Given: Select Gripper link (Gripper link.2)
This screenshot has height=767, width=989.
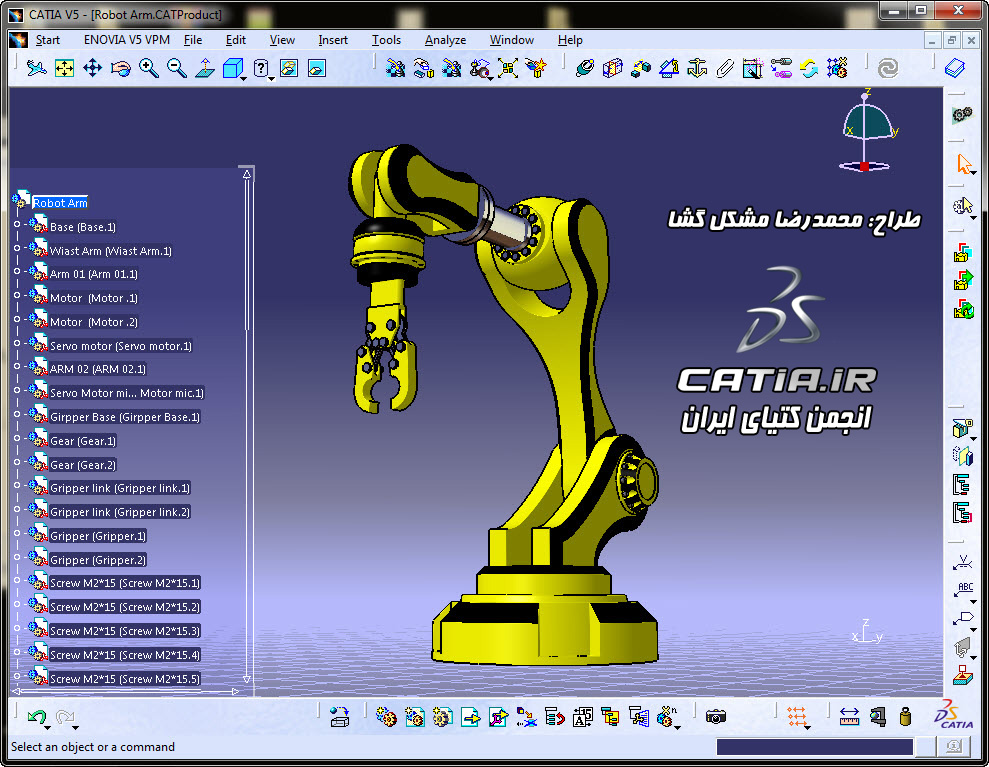Looking at the screenshot, I should [120, 512].
